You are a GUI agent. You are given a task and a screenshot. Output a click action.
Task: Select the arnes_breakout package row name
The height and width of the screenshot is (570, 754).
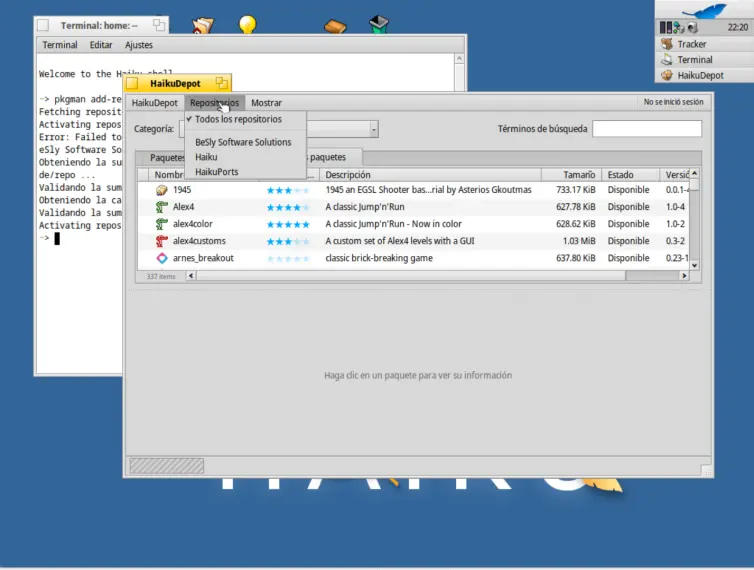(x=203, y=258)
